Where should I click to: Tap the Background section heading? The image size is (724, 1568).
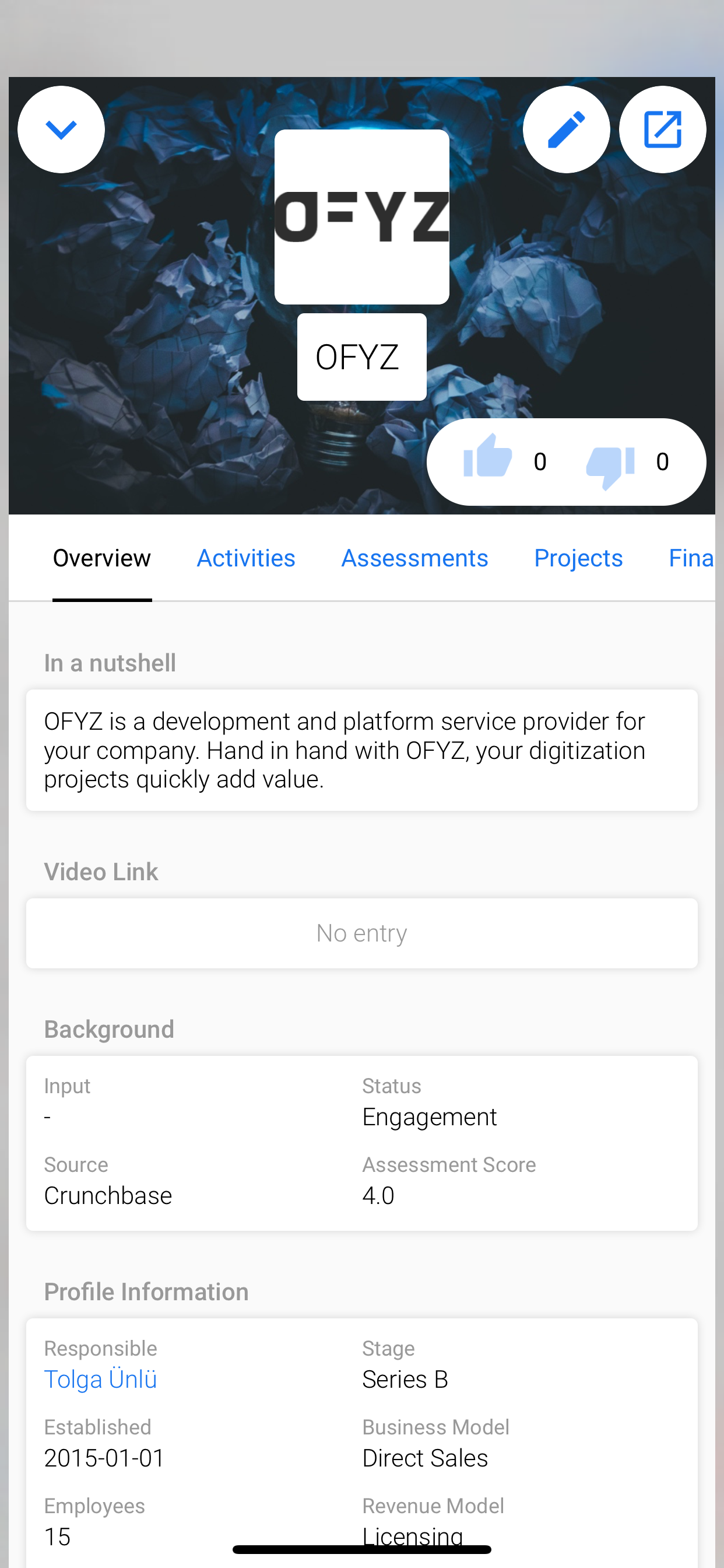point(109,1030)
